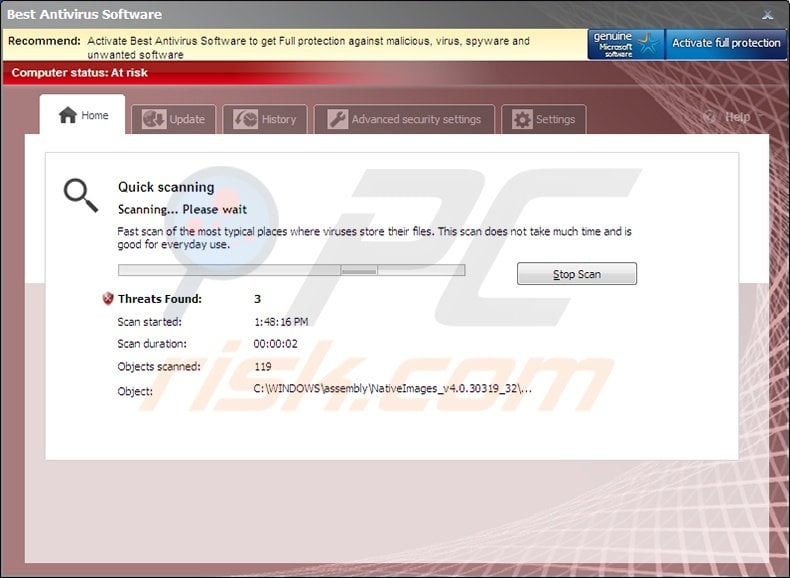Click scan duration value 00:00:02
Image resolution: width=790 pixels, height=578 pixels.
pyautogui.click(x=276, y=344)
